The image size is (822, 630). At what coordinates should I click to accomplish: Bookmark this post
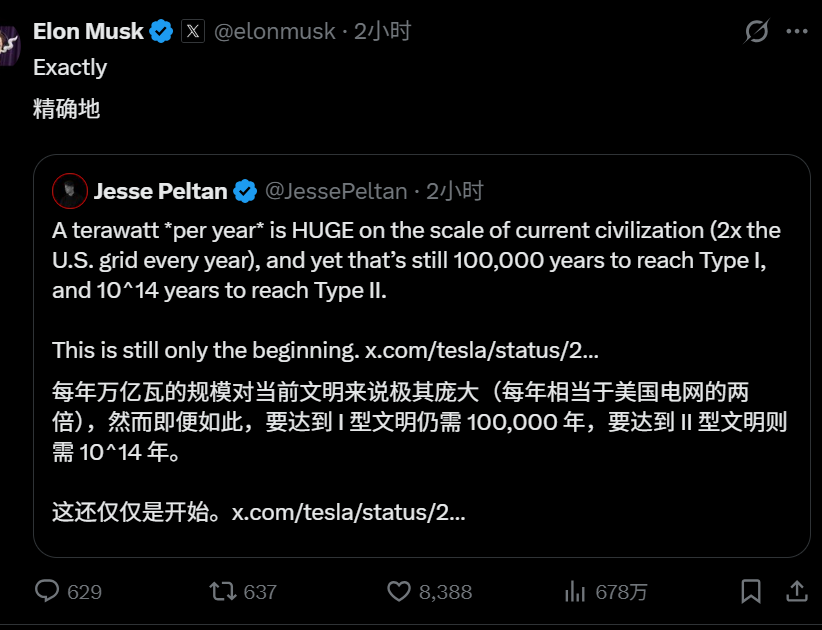point(753,592)
